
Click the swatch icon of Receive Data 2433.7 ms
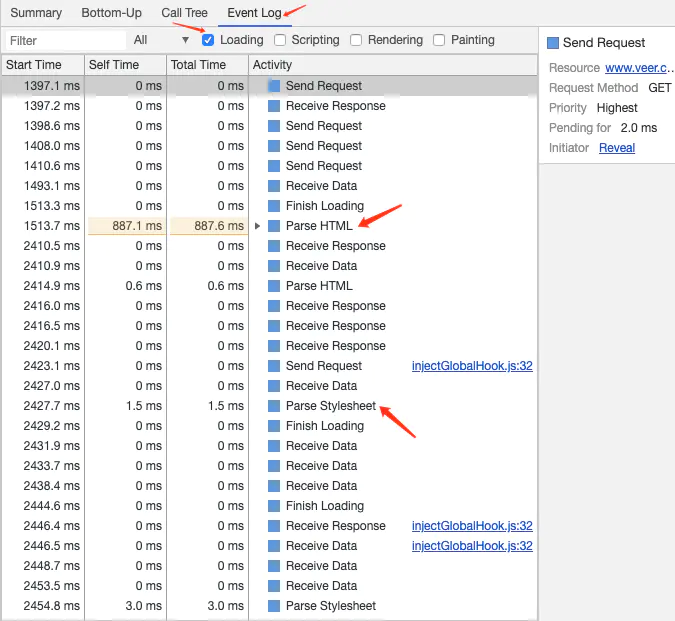pos(274,466)
